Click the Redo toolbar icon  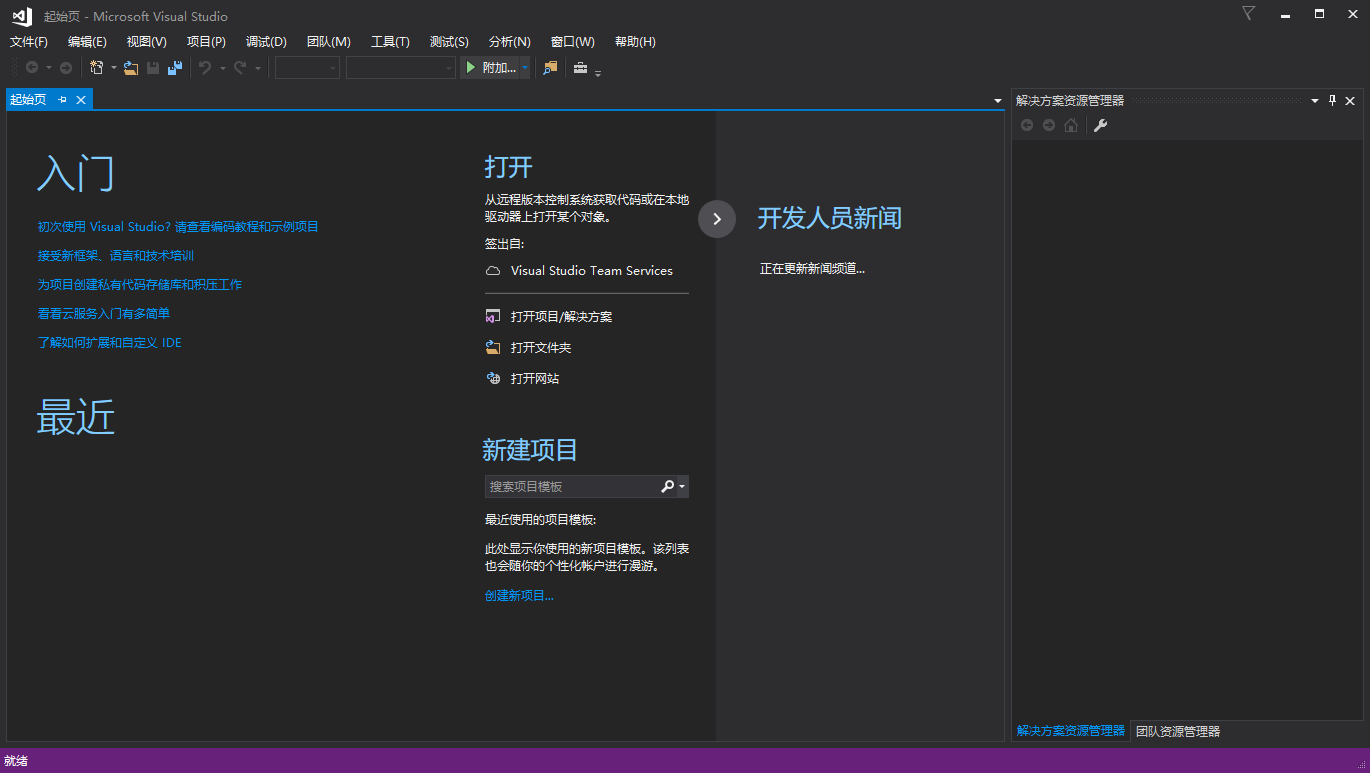click(240, 67)
